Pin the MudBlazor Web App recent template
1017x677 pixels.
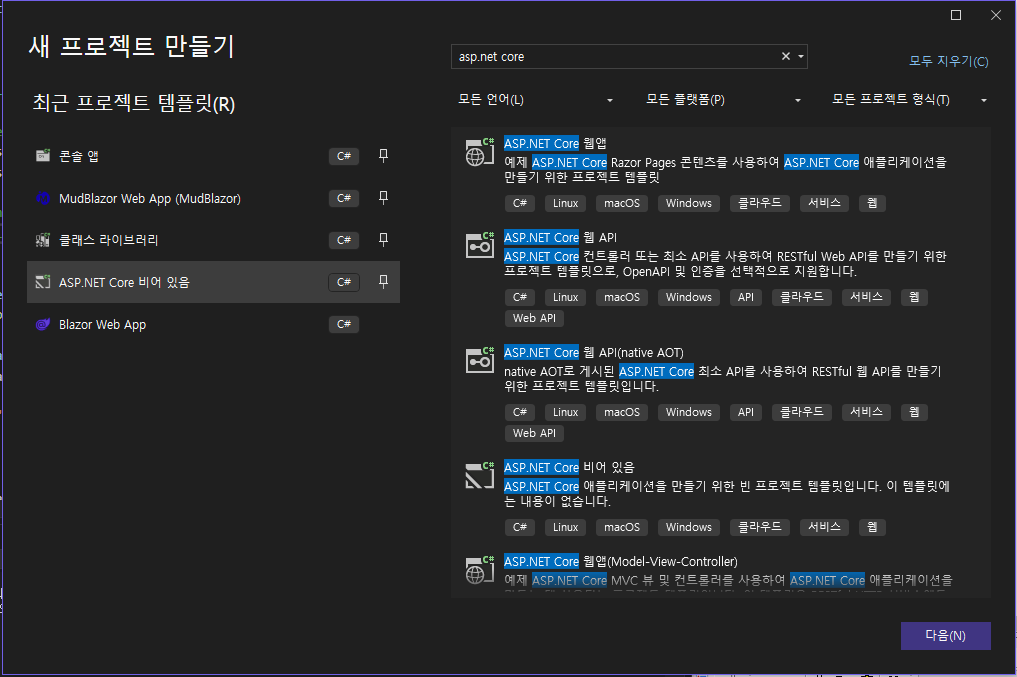tap(383, 198)
